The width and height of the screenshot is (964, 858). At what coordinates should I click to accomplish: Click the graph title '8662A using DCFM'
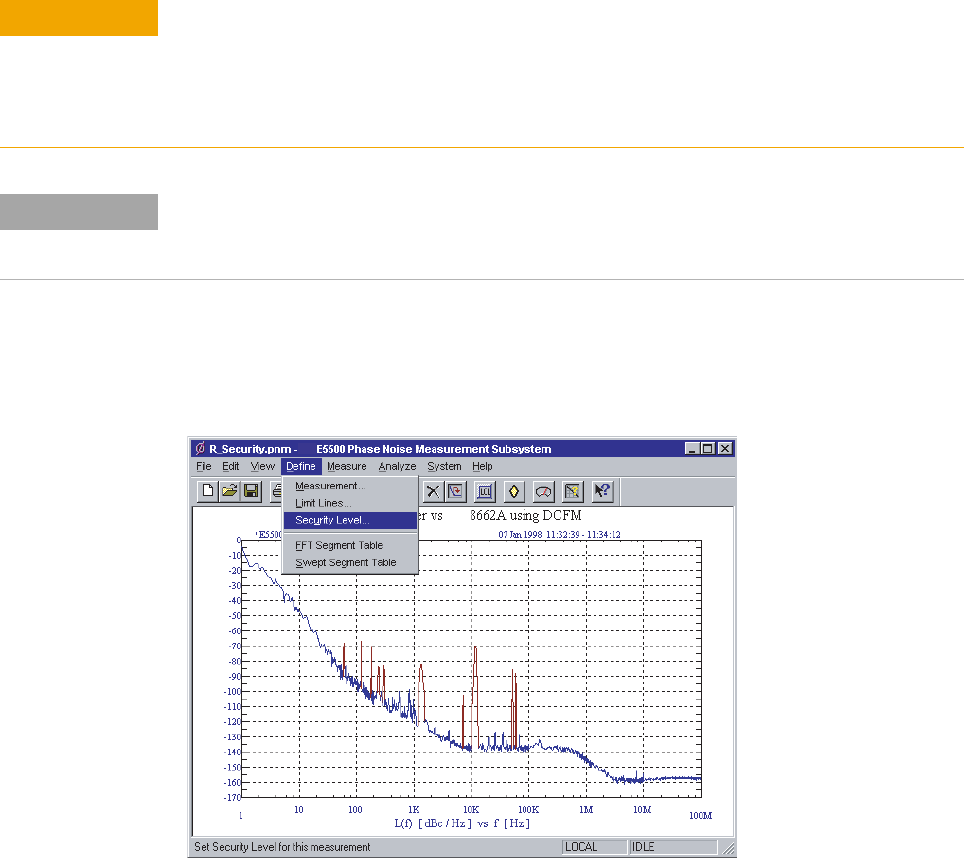pyautogui.click(x=526, y=516)
